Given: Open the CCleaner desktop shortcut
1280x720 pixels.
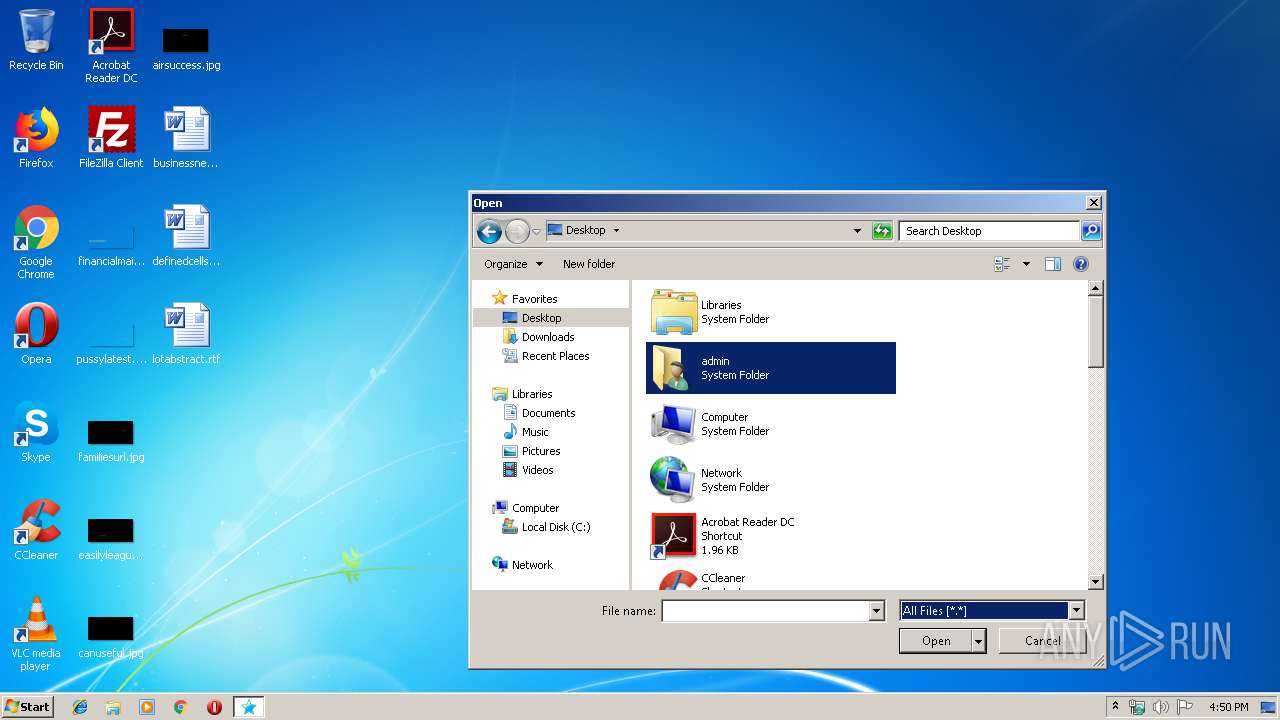Looking at the screenshot, I should coord(36,531).
